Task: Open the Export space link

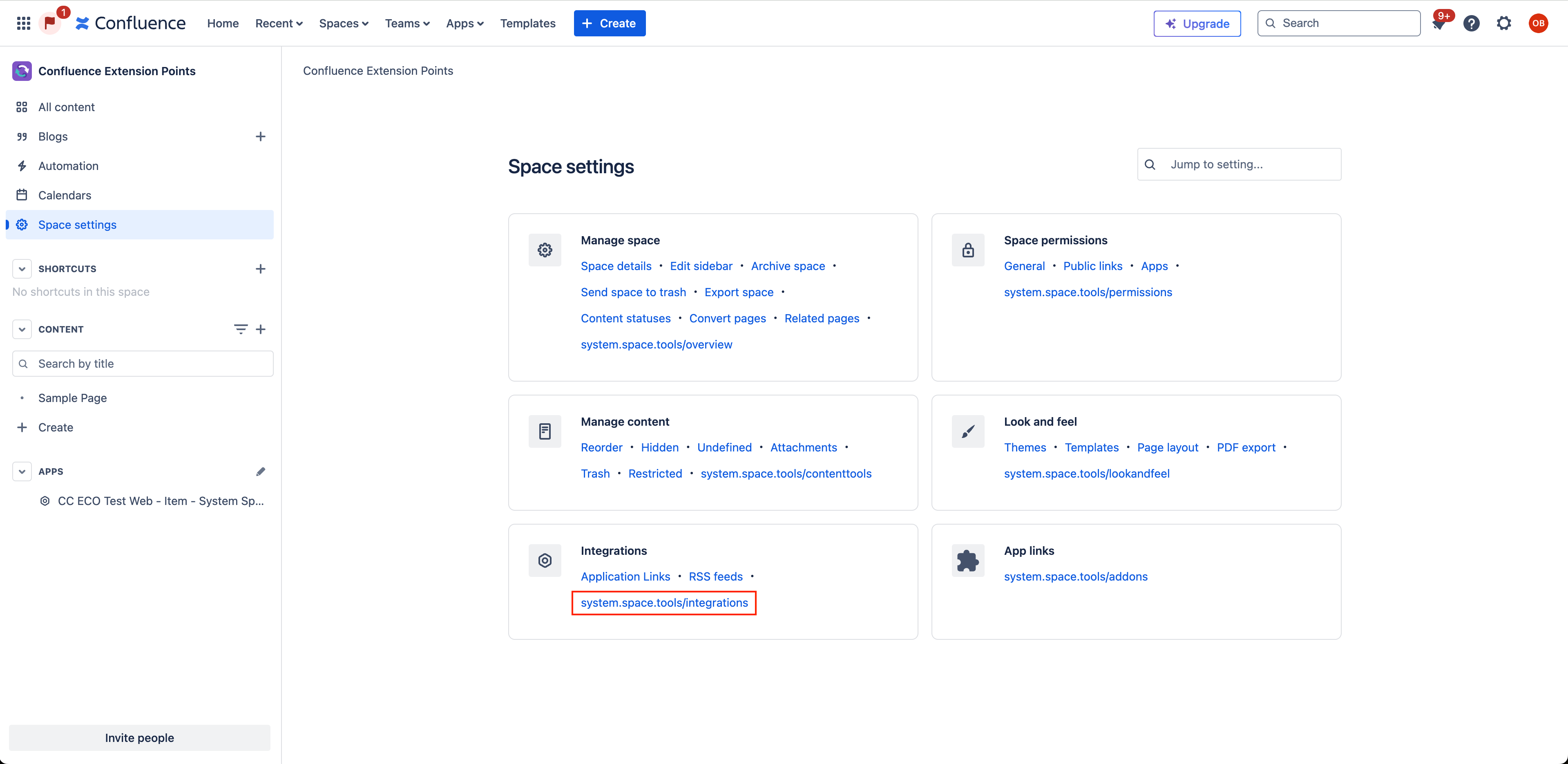Action: tap(739, 292)
